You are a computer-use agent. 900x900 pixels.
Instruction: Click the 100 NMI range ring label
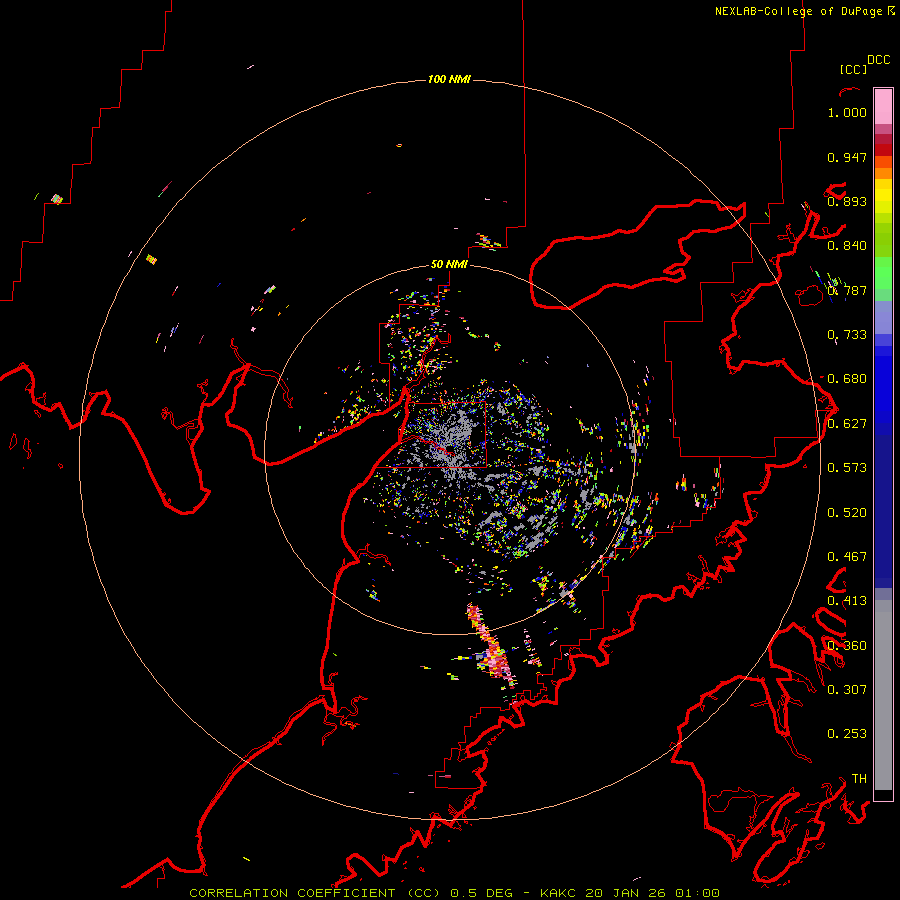(x=449, y=79)
